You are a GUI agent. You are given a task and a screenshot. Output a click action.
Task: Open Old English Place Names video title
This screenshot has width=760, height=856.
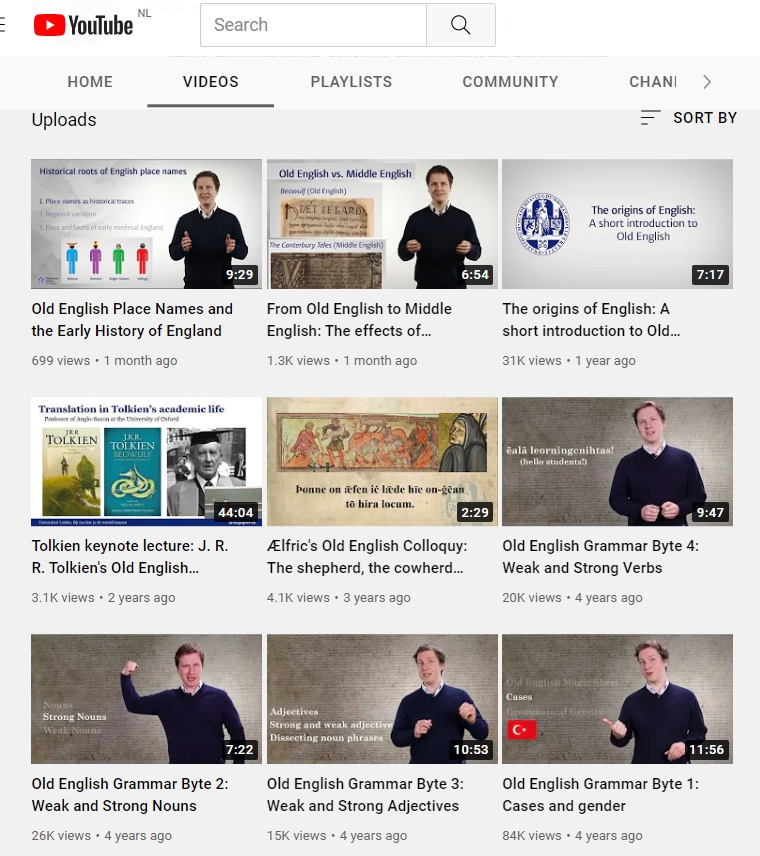pyautogui.click(x=132, y=320)
